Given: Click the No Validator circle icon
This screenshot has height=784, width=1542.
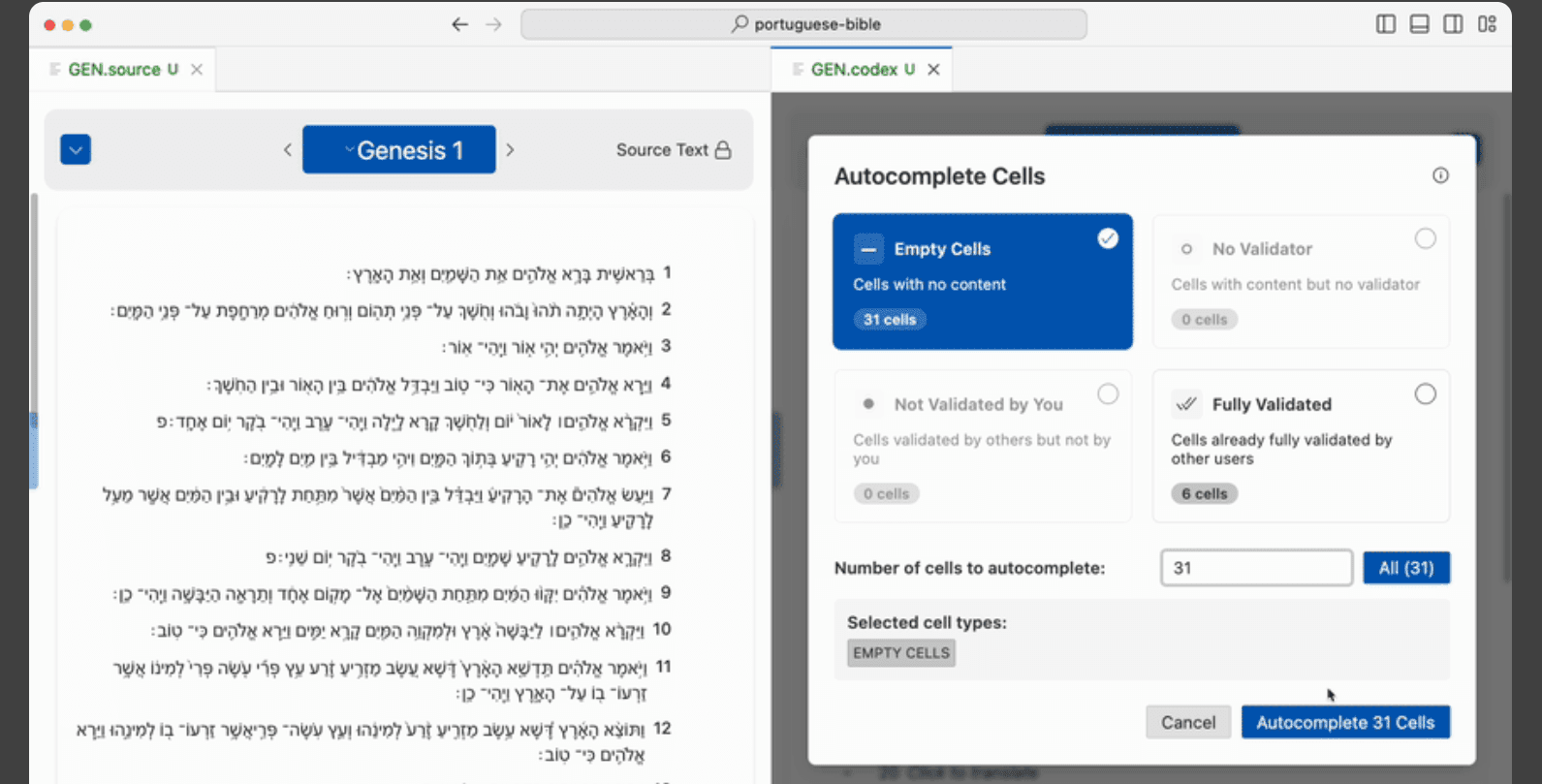Looking at the screenshot, I should (x=1185, y=249).
